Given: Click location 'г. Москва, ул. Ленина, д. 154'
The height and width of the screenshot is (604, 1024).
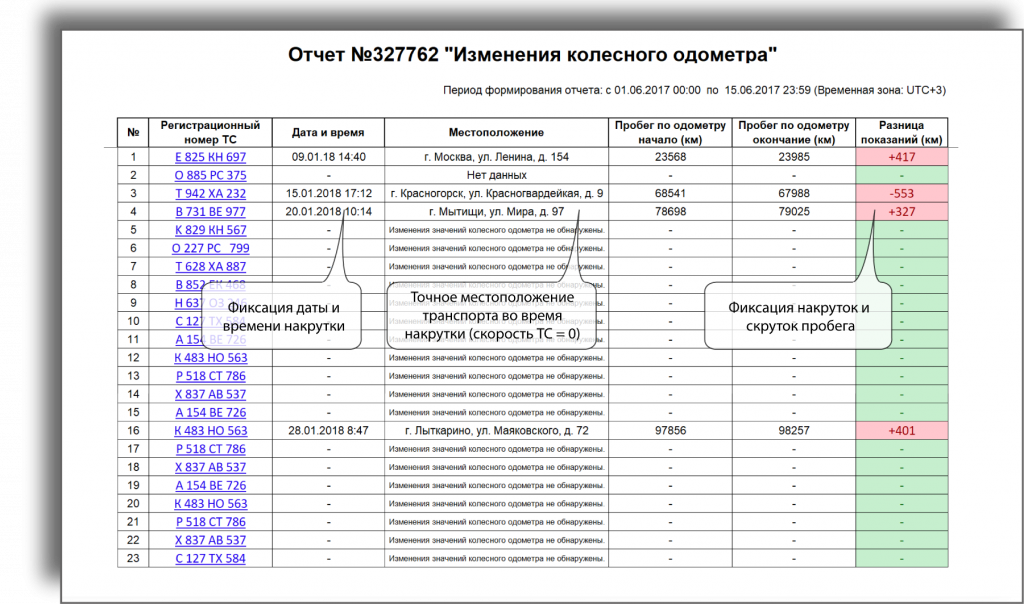Looking at the screenshot, I should pos(496,157).
